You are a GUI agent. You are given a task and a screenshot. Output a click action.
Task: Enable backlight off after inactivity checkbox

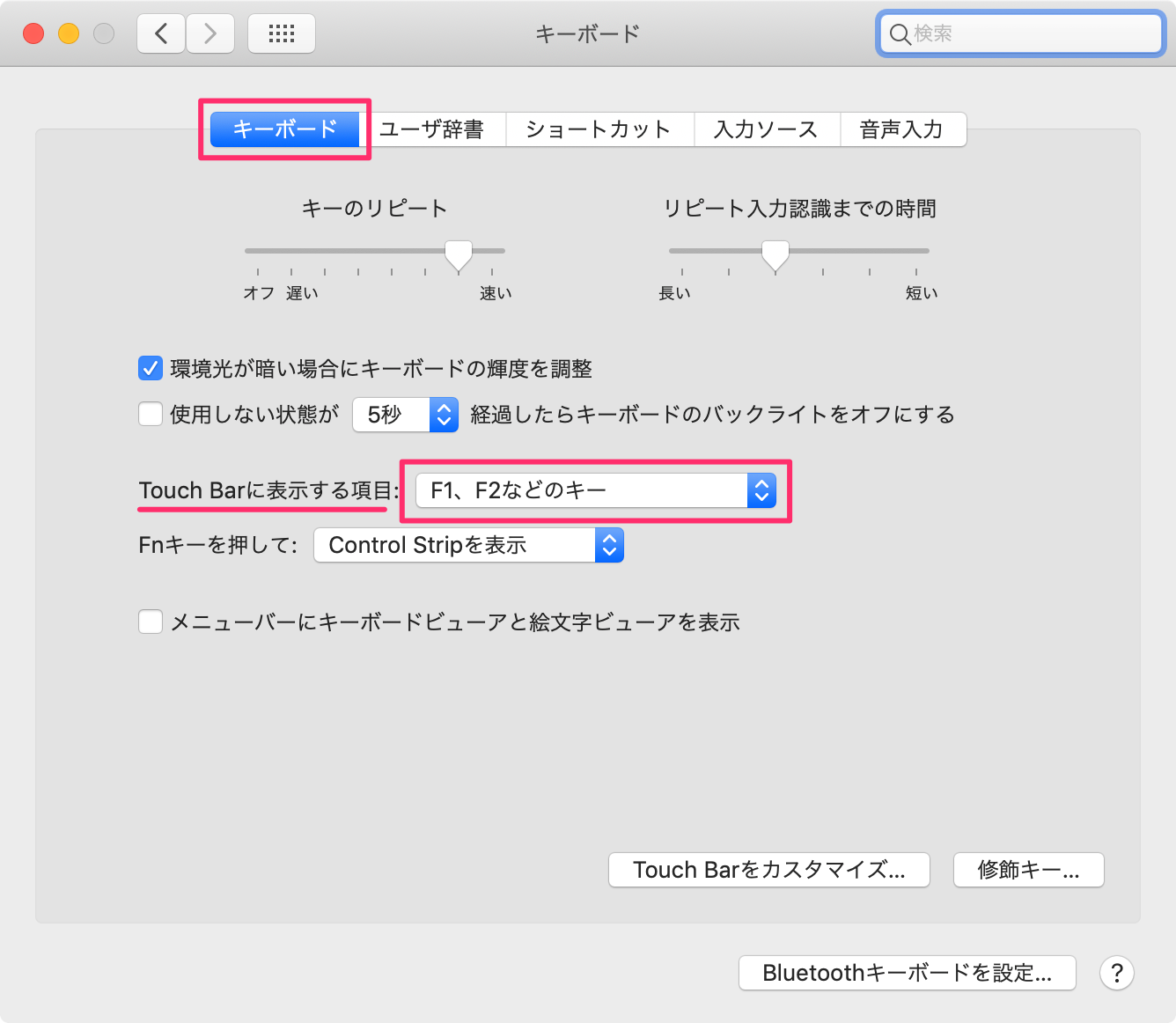(x=151, y=414)
